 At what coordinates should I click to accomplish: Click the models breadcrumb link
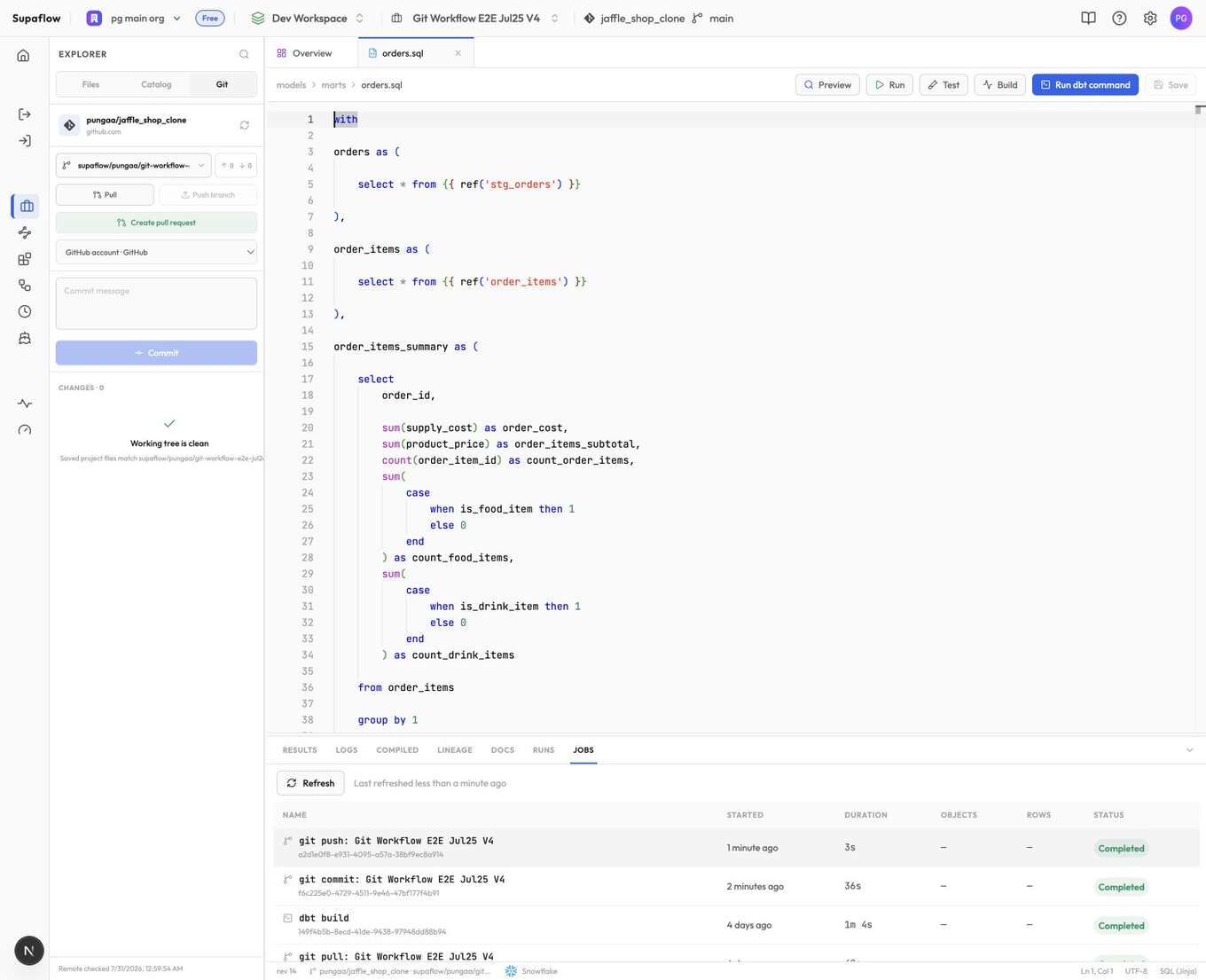[291, 85]
